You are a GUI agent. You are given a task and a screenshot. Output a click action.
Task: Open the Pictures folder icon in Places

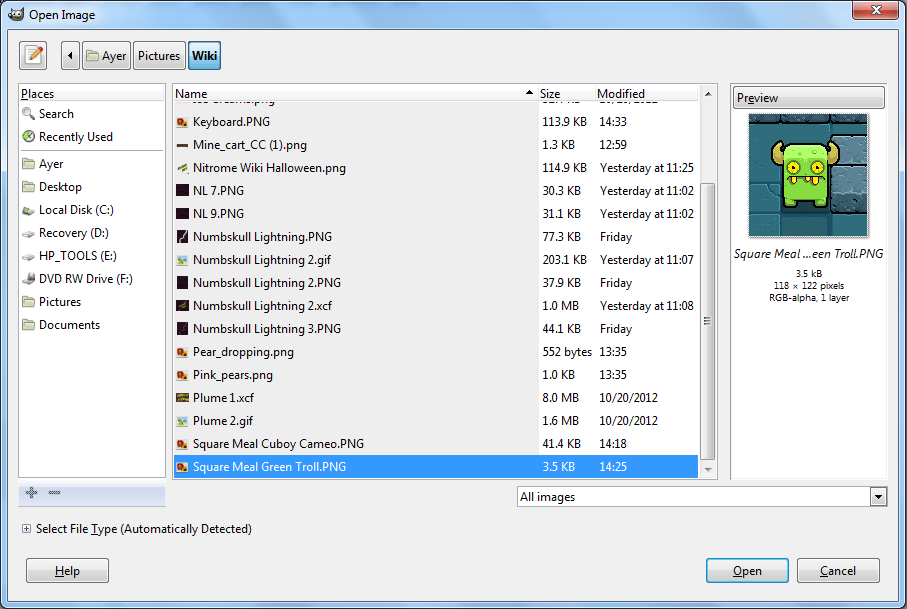[x=28, y=302]
